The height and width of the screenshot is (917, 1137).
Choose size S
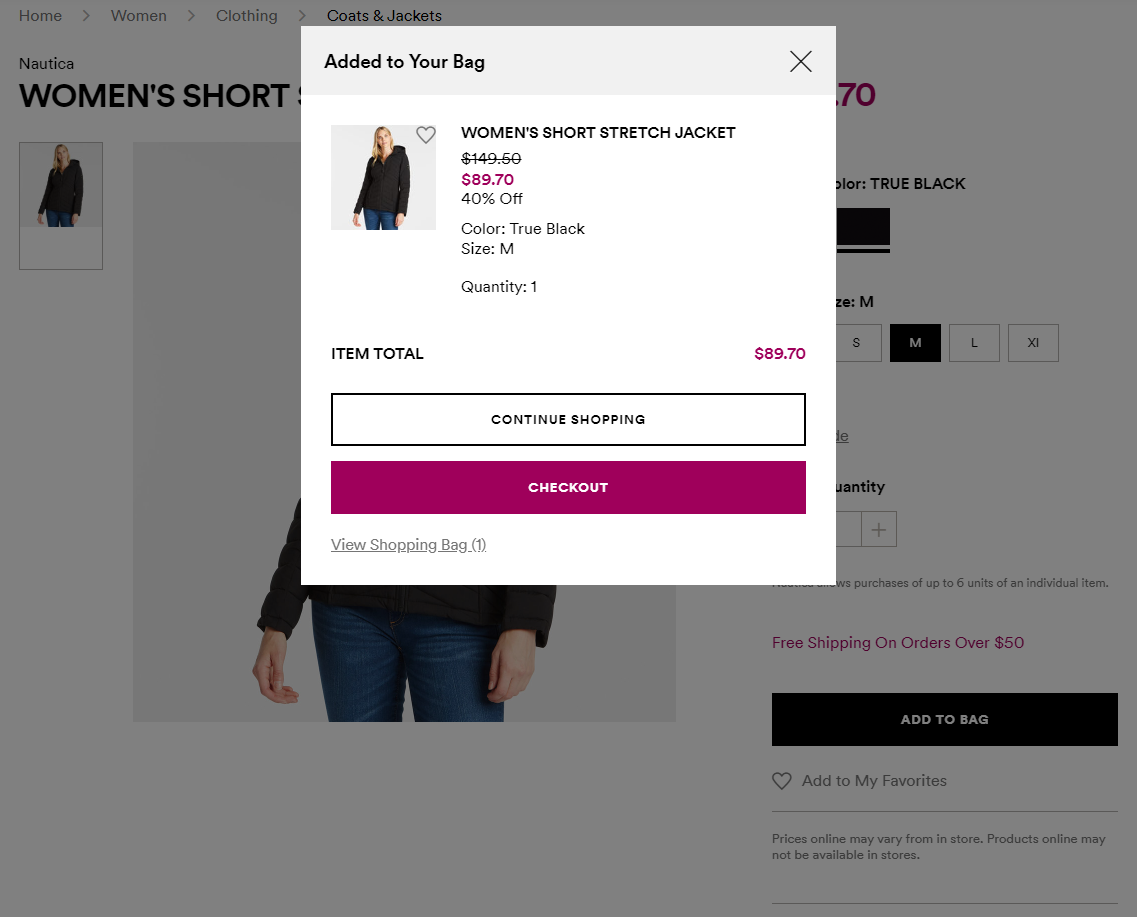click(856, 343)
